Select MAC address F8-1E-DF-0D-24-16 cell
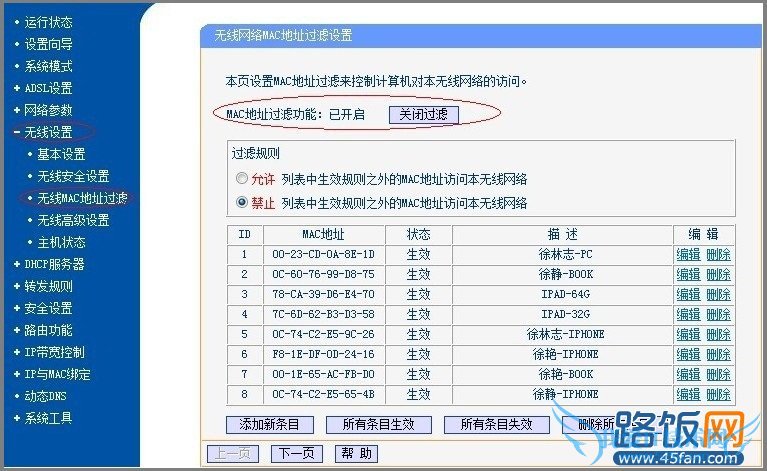The height and width of the screenshot is (471, 767). [x=324, y=355]
